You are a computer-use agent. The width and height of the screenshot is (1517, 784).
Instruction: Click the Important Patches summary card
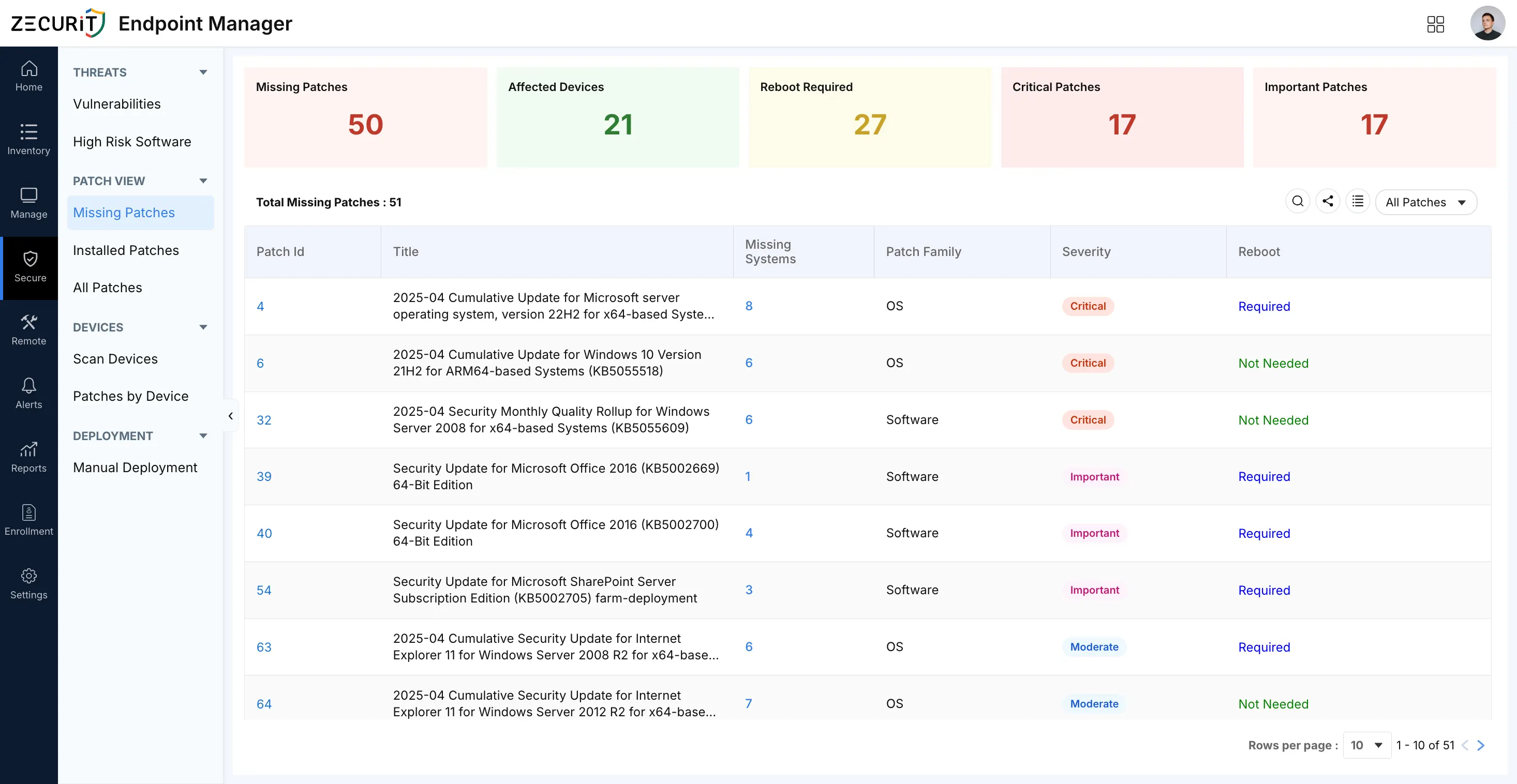(x=1374, y=117)
